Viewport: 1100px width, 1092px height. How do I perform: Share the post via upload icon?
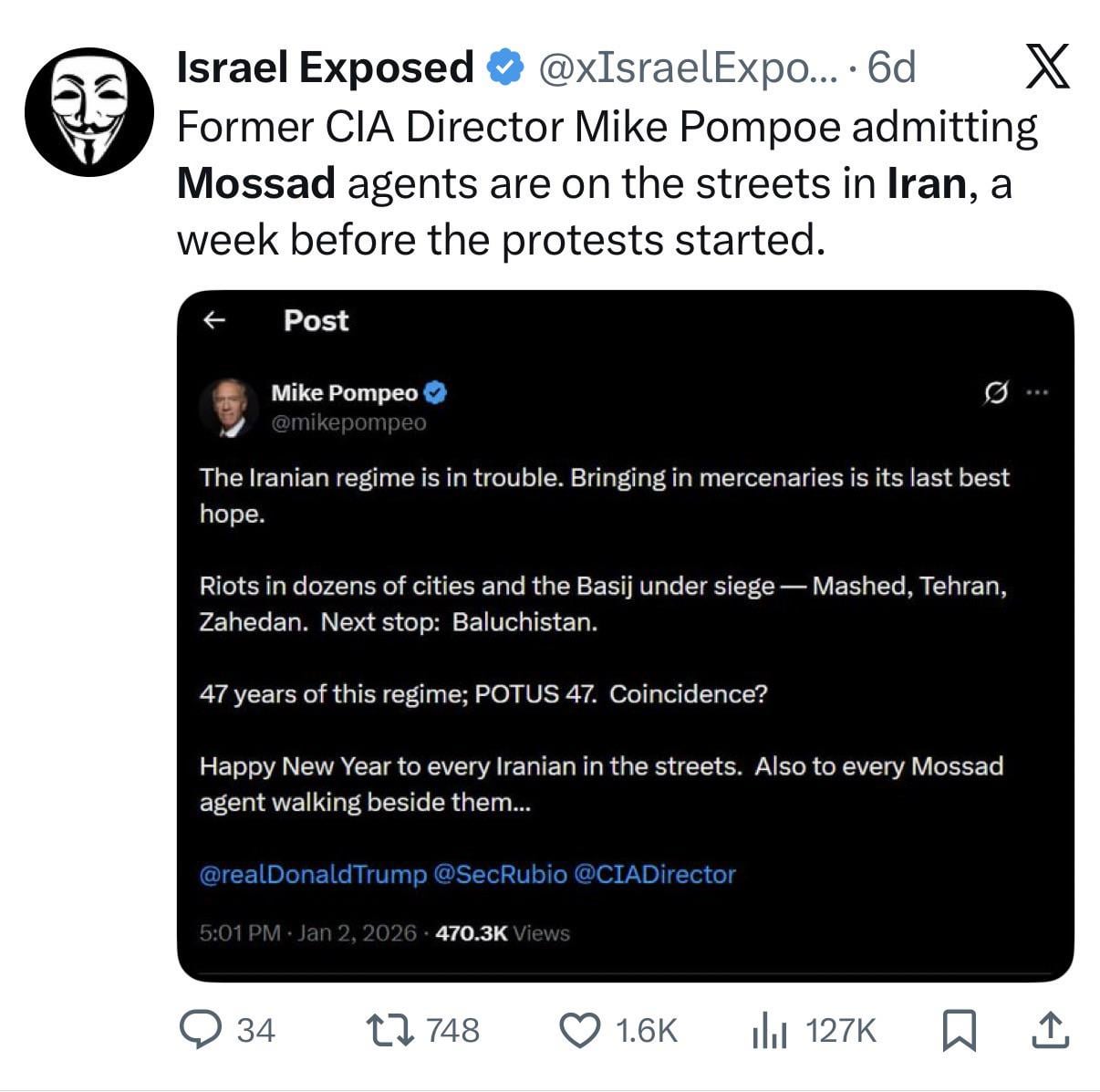(x=1049, y=1031)
